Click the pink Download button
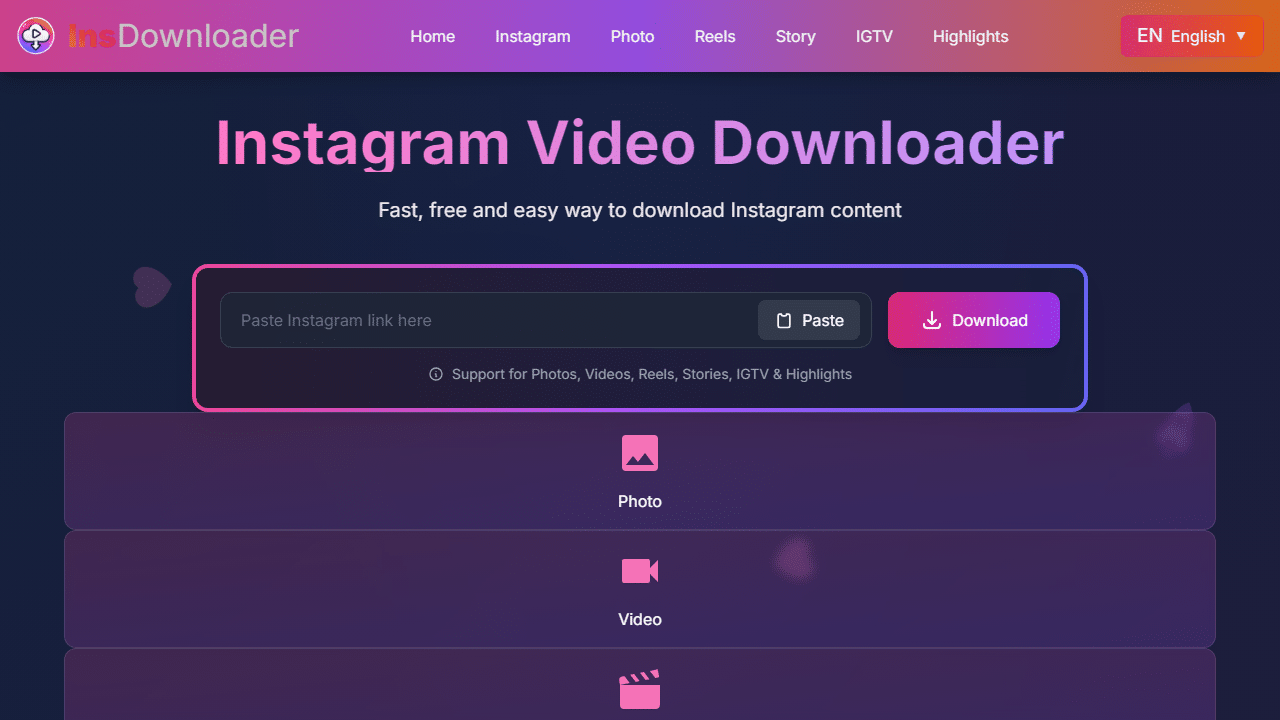 974,320
